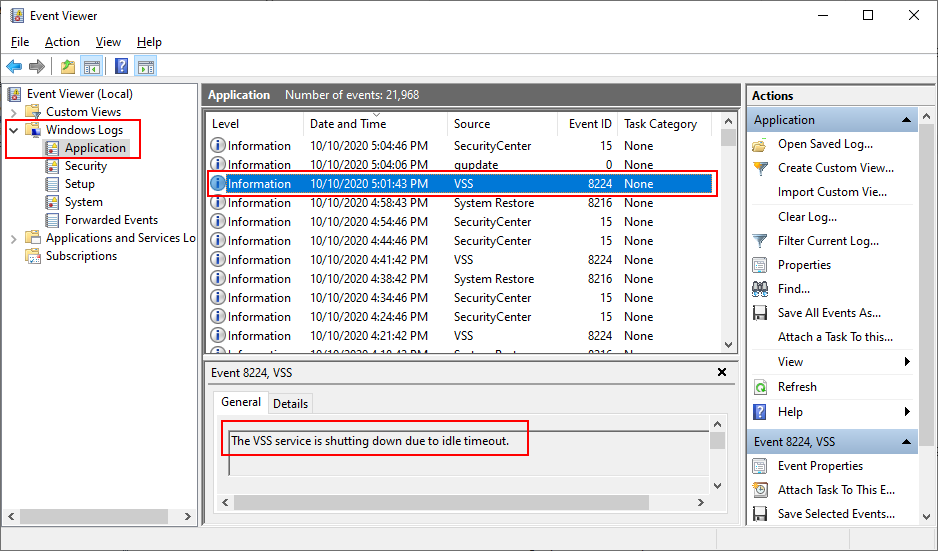Click the Forwarded Events log icon

pyautogui.click(x=53, y=220)
